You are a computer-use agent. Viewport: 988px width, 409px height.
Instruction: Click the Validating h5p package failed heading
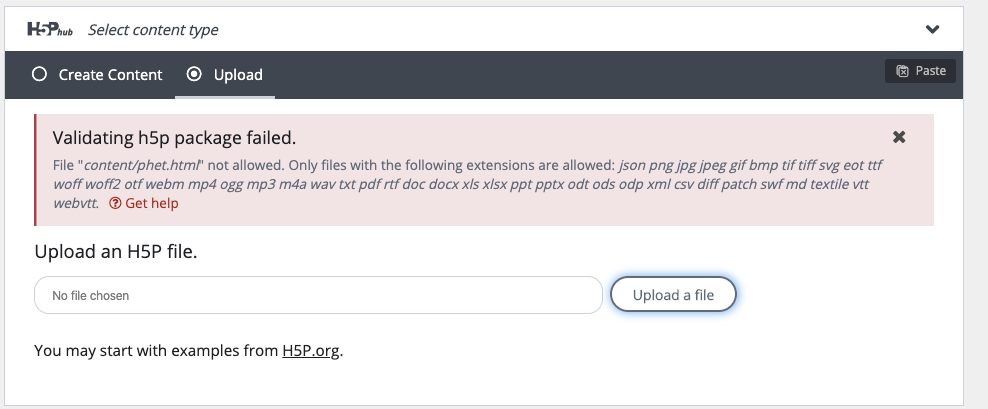click(x=174, y=137)
